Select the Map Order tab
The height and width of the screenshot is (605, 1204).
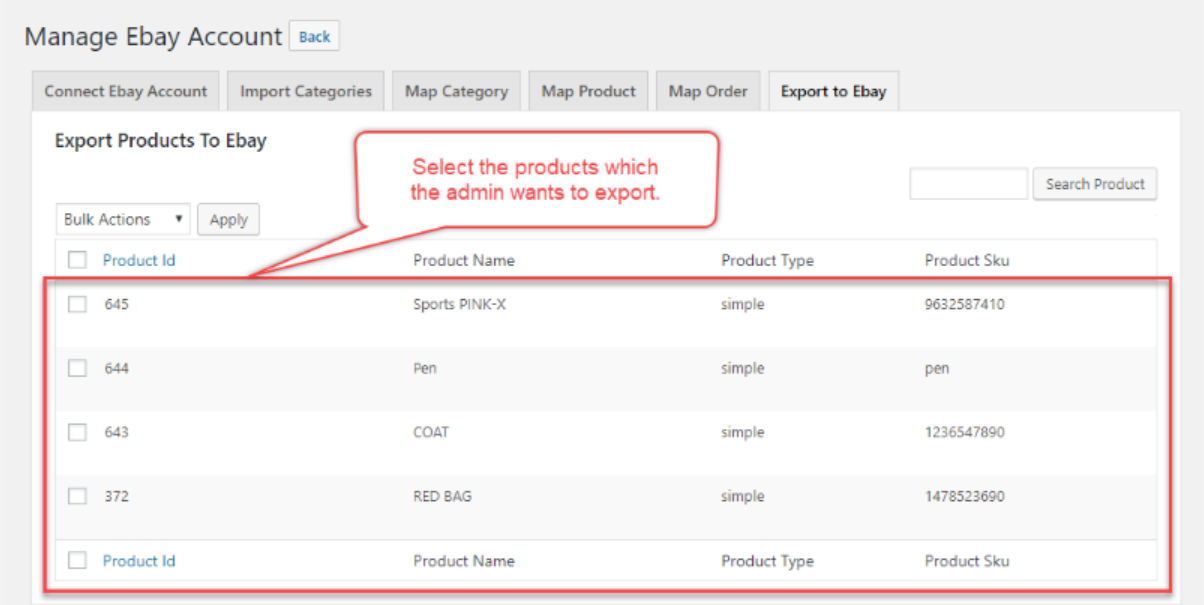(708, 91)
